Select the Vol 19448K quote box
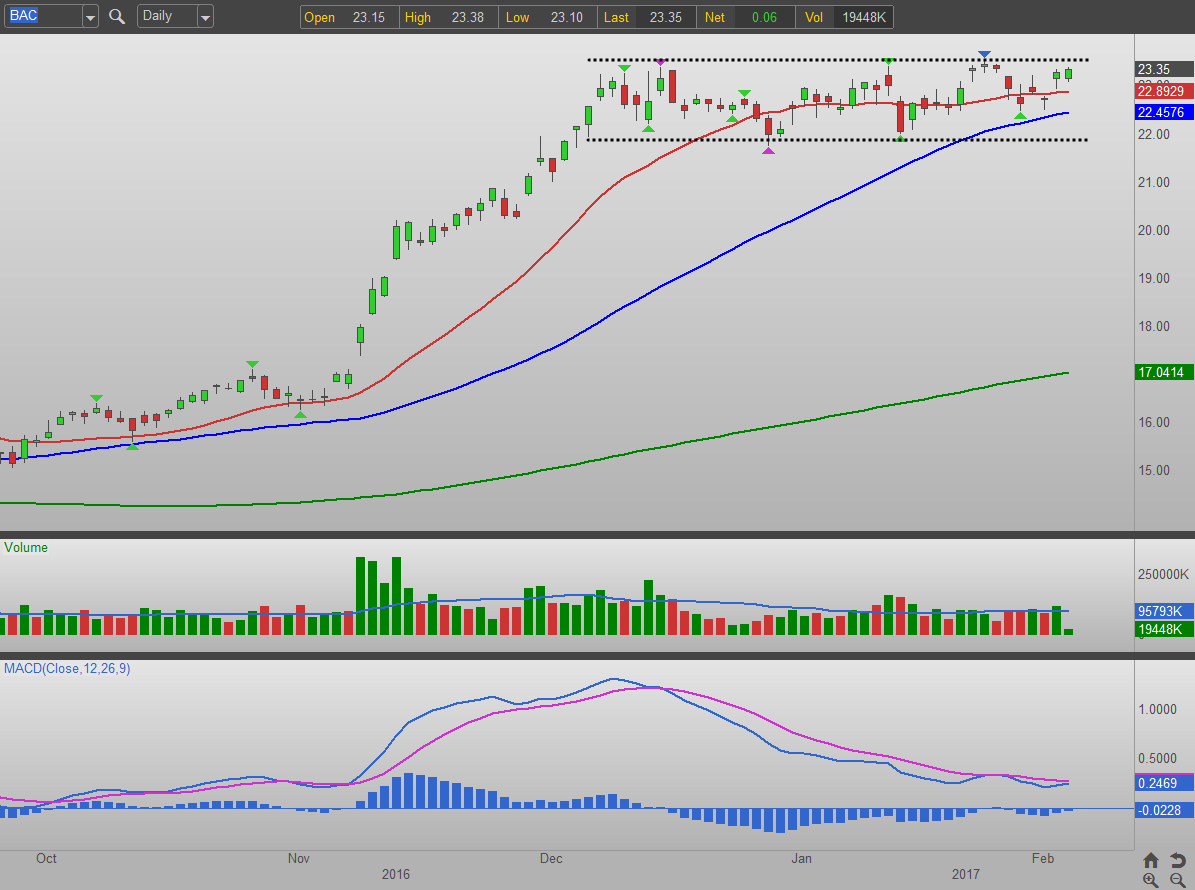The height and width of the screenshot is (890, 1195). tap(846, 17)
